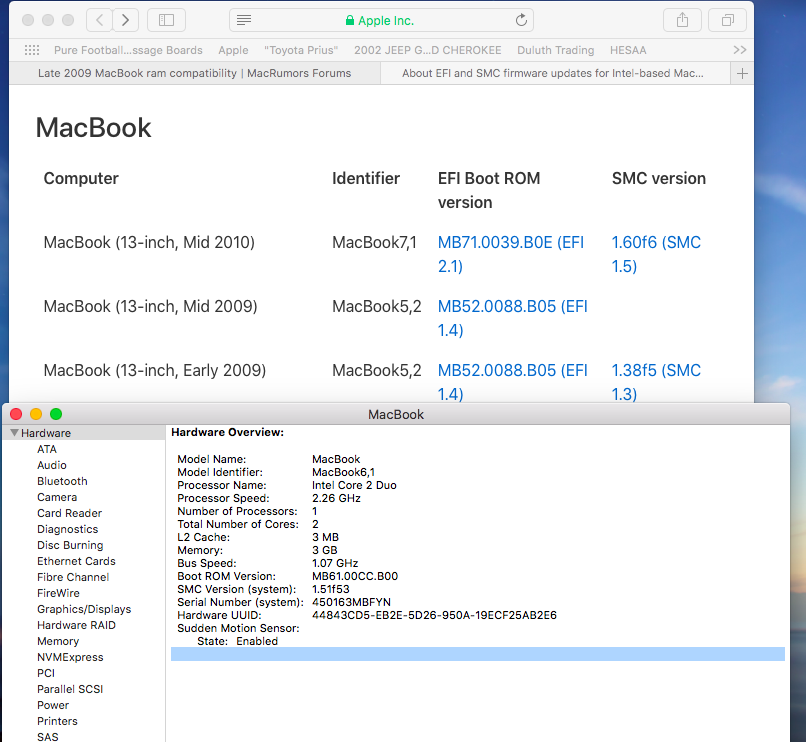806x742 pixels.
Task: Add a new Safari tab
Action: (742, 74)
